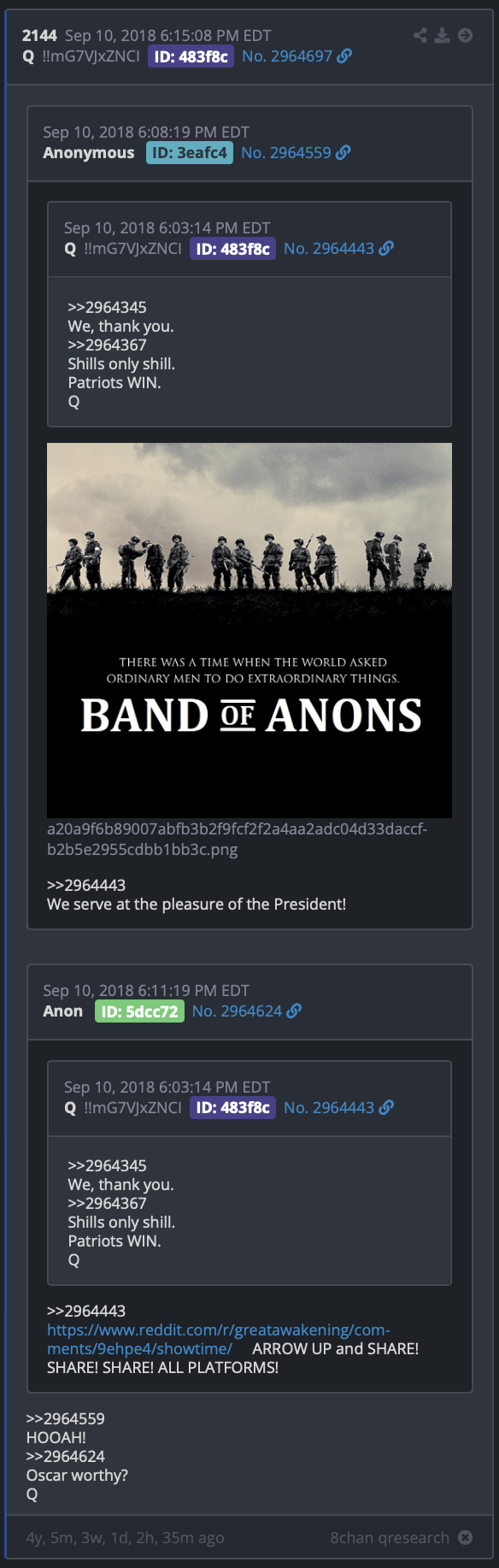
Task: Click the download icon in post header
Action: [x=443, y=35]
